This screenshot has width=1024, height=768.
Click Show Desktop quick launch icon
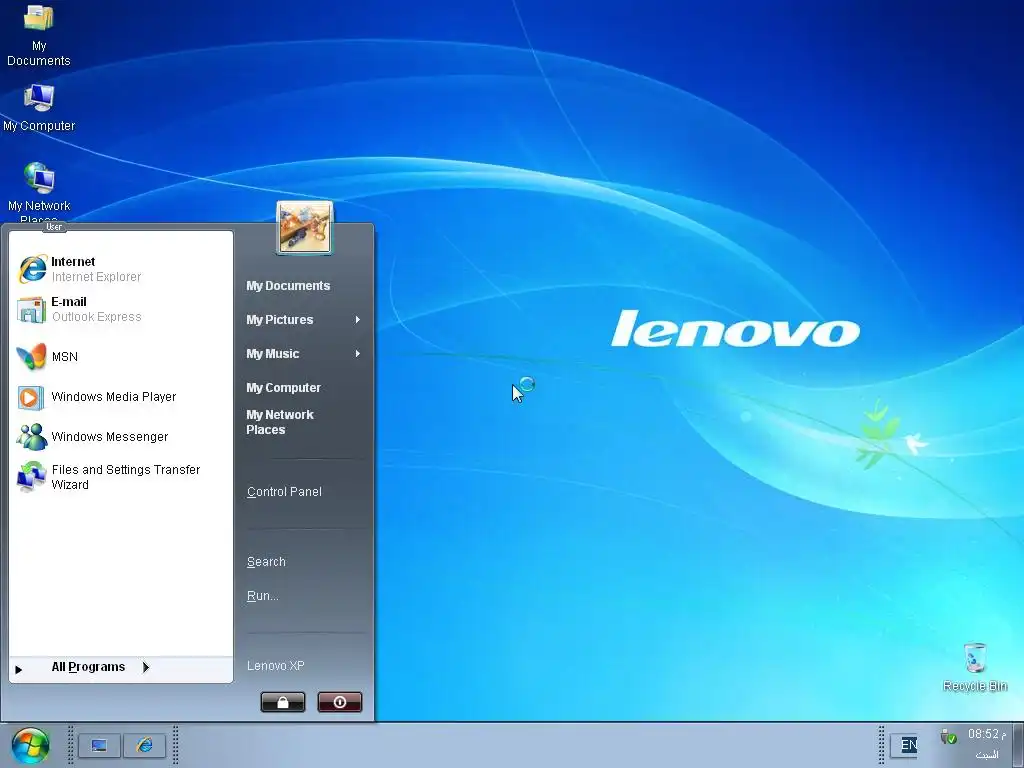coord(99,745)
